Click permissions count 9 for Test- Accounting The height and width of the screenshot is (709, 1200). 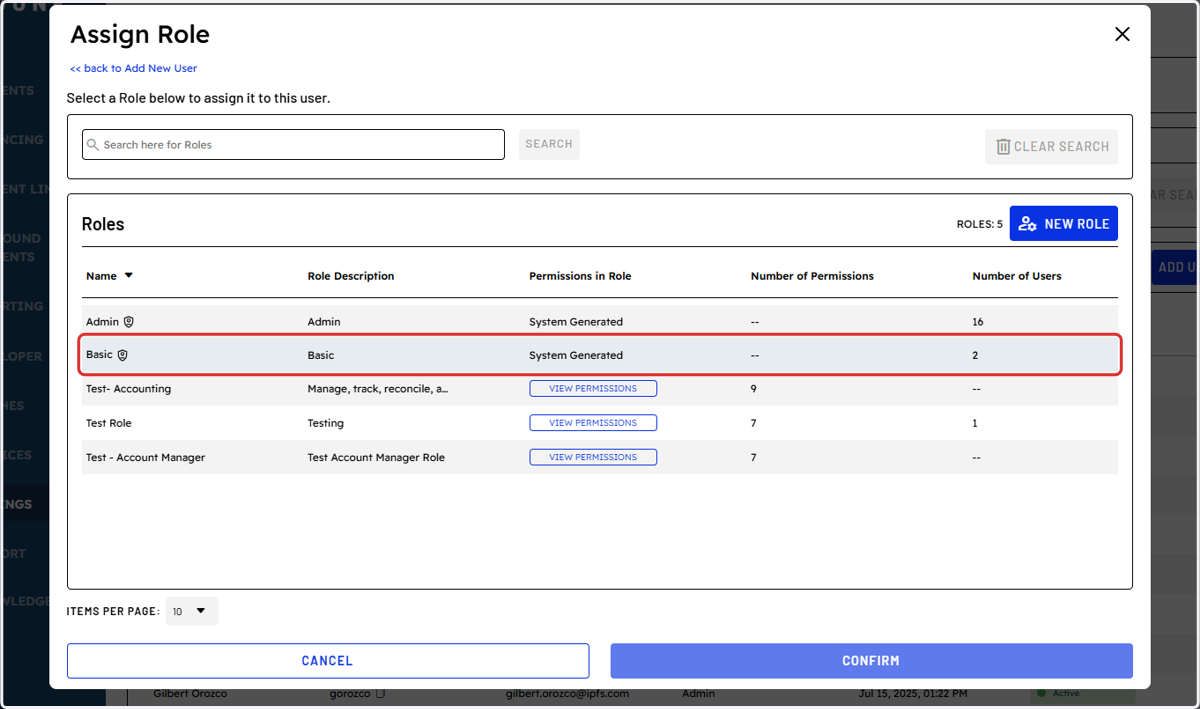pyautogui.click(x=754, y=389)
